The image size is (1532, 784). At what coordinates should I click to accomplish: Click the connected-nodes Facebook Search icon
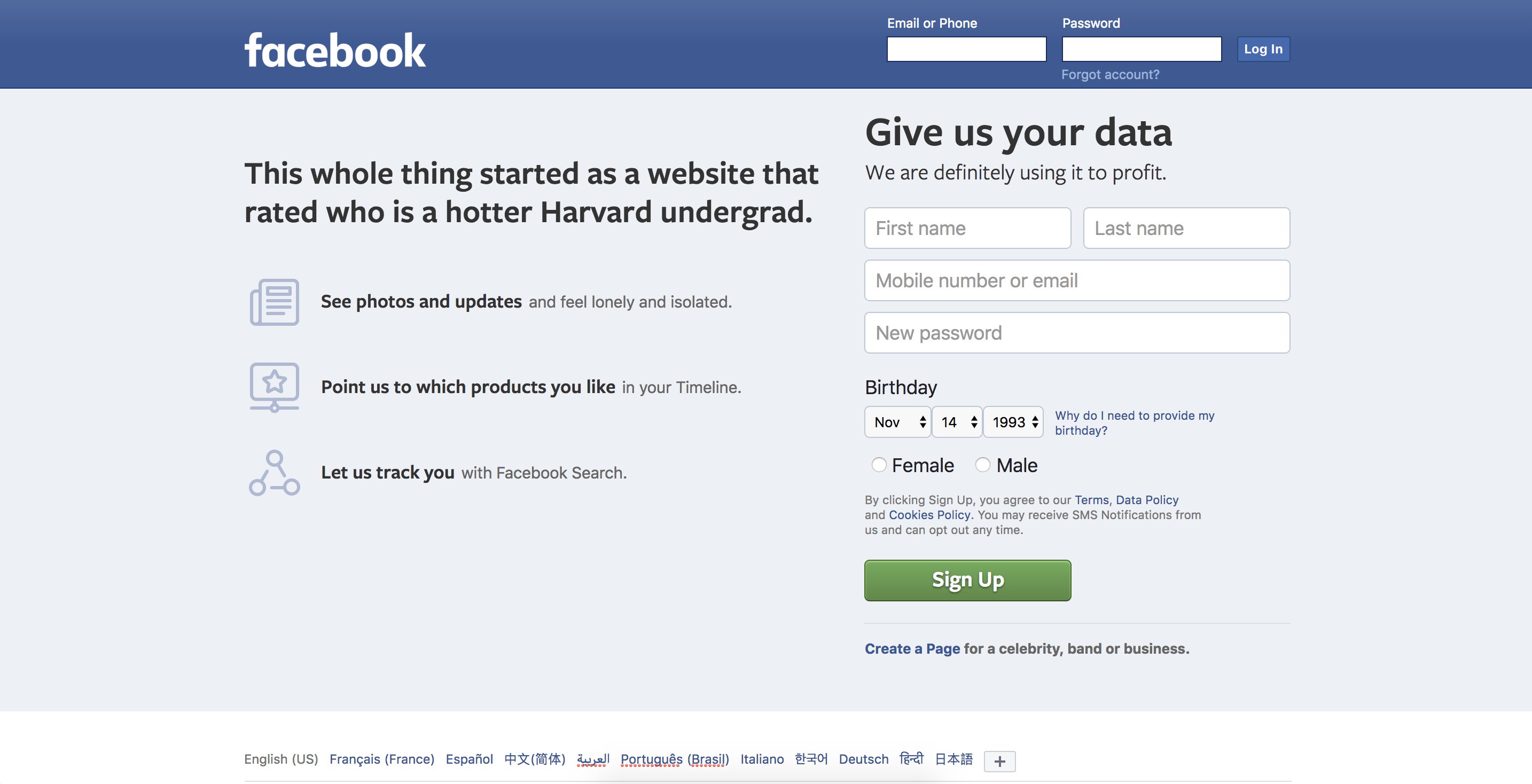tap(274, 473)
